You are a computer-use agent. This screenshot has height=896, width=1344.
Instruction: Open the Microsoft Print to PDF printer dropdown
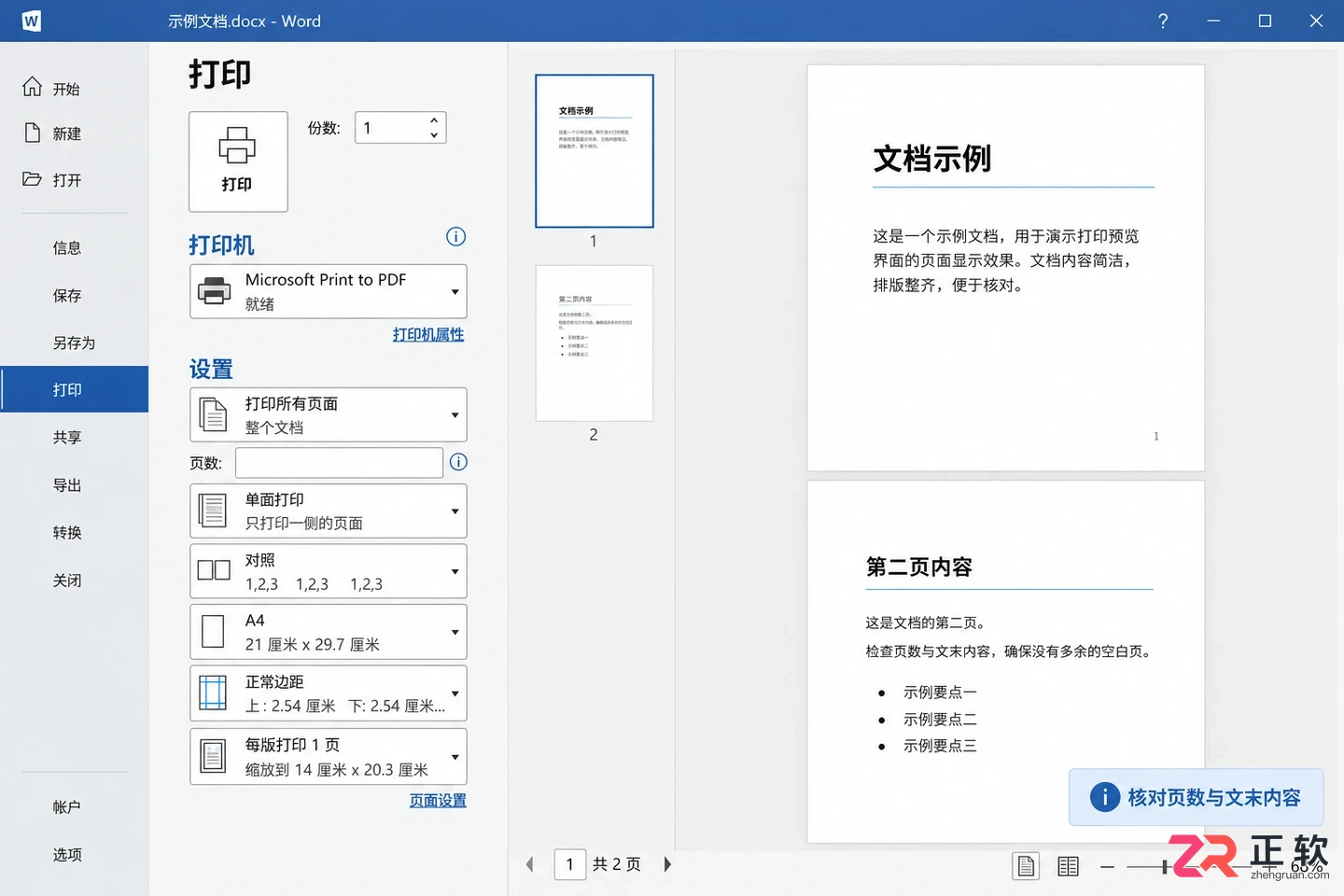[329, 291]
